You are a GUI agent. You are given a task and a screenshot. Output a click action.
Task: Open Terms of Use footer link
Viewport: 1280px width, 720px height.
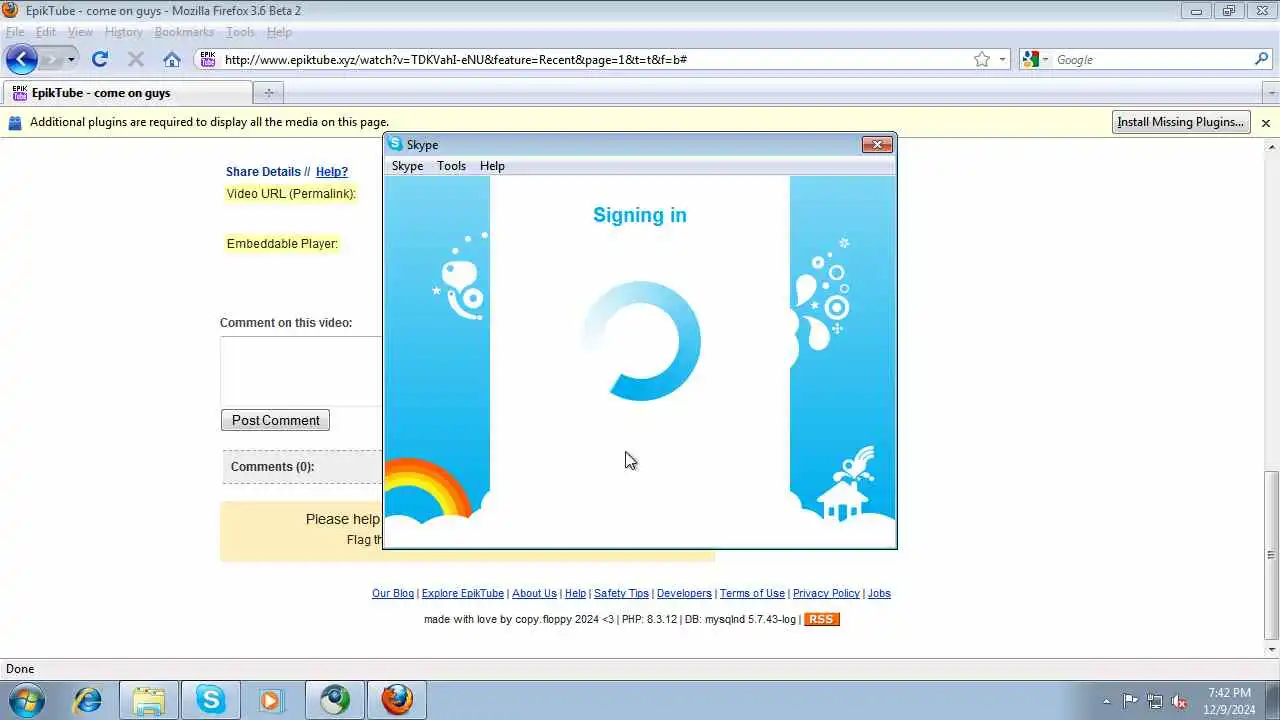click(x=752, y=593)
